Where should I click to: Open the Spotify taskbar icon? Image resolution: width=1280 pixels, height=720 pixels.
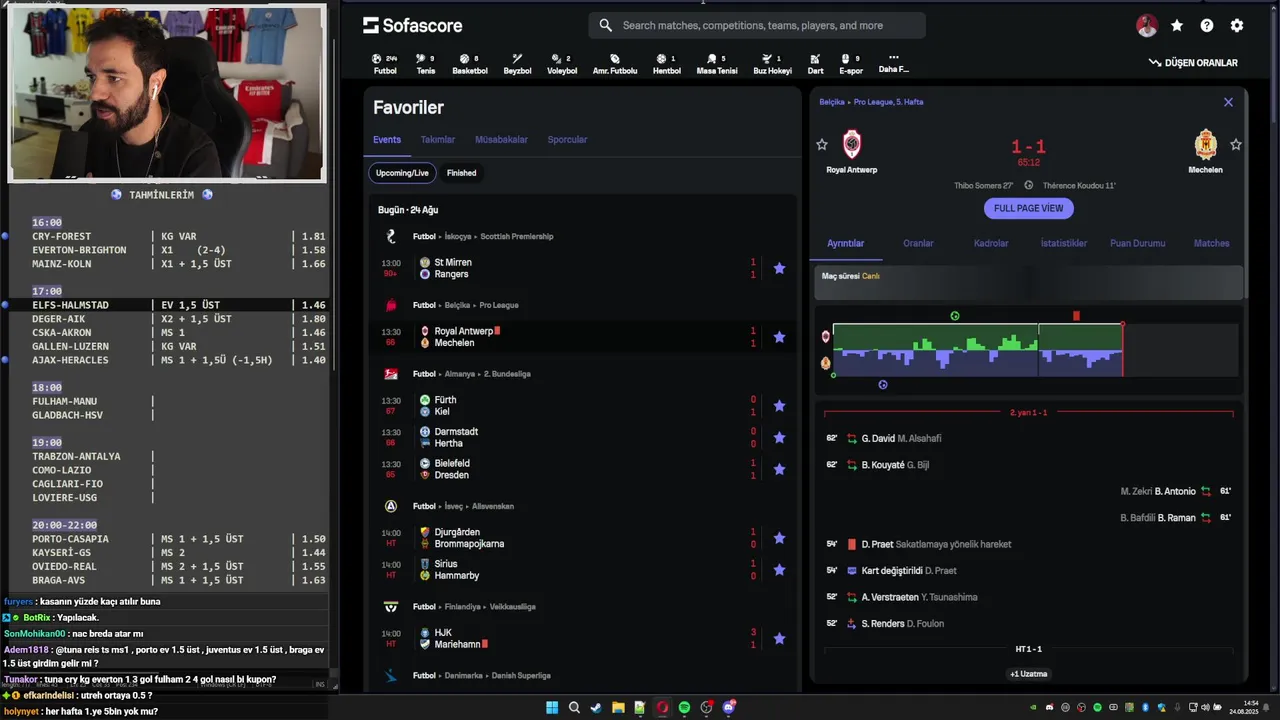coord(684,708)
